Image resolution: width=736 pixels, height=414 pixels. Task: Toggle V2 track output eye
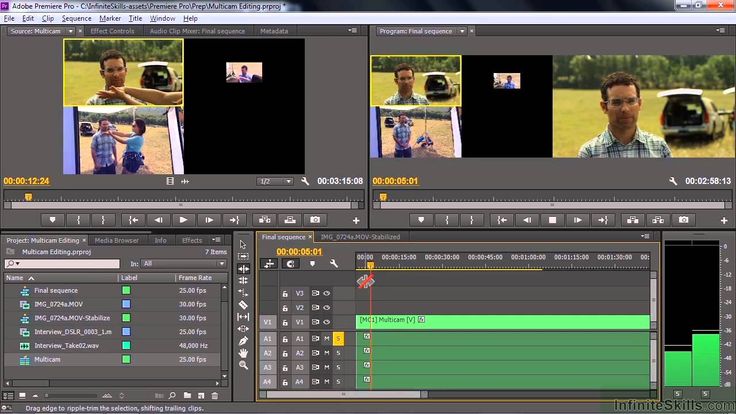326,308
